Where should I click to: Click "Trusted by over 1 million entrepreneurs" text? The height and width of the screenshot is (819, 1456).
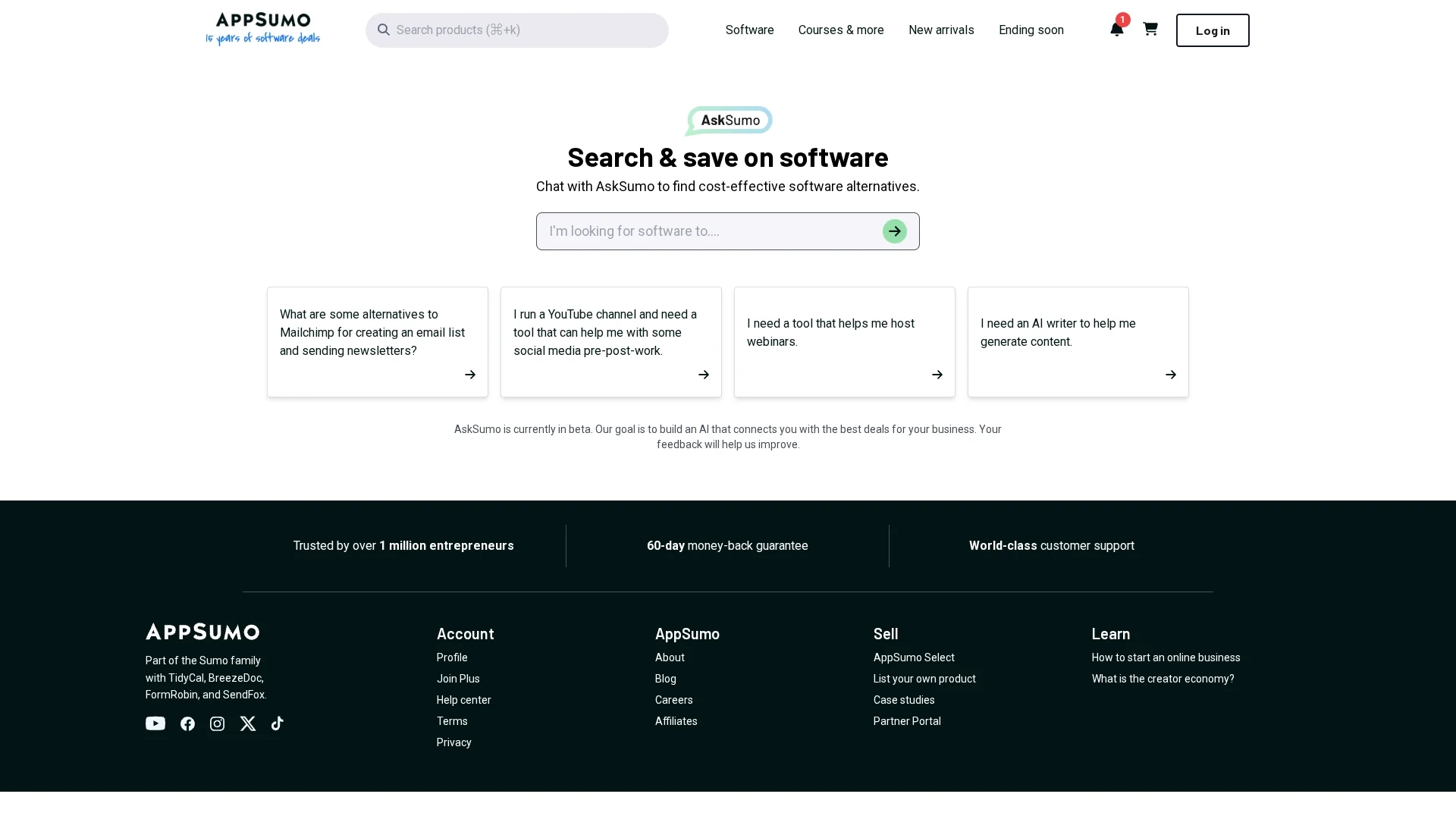[403, 545]
